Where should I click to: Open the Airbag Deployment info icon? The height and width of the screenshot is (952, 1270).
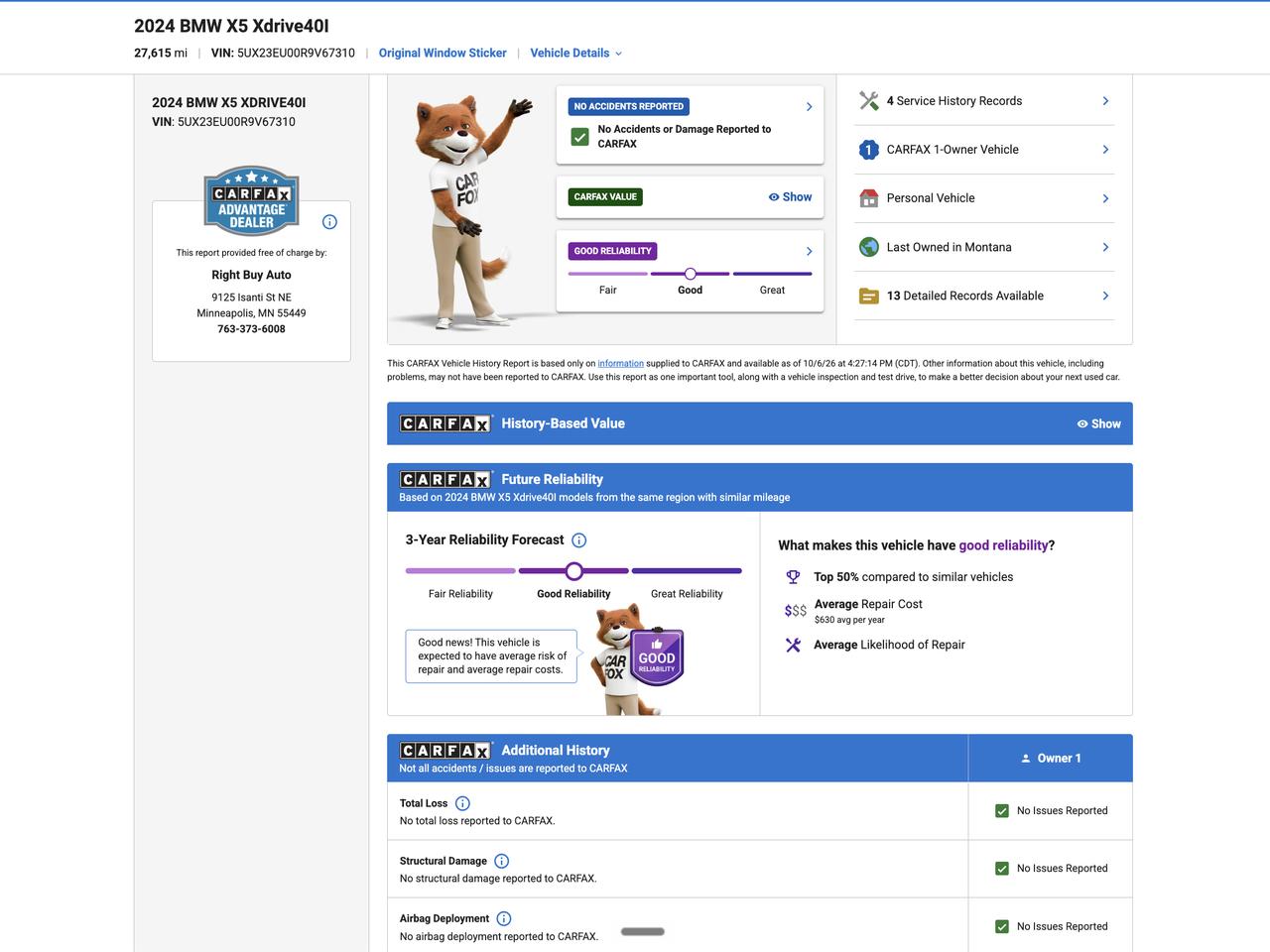pos(503,918)
